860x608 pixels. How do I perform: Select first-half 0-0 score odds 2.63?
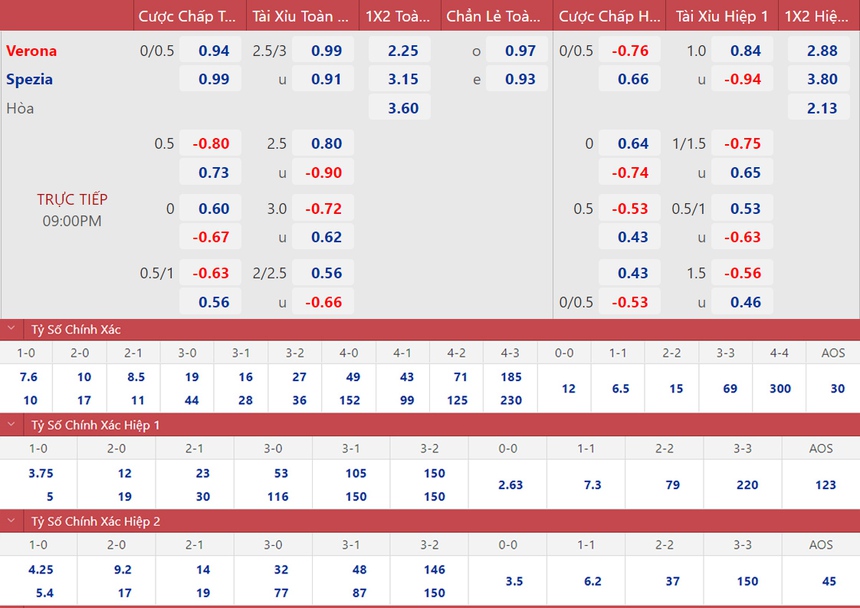coord(510,484)
